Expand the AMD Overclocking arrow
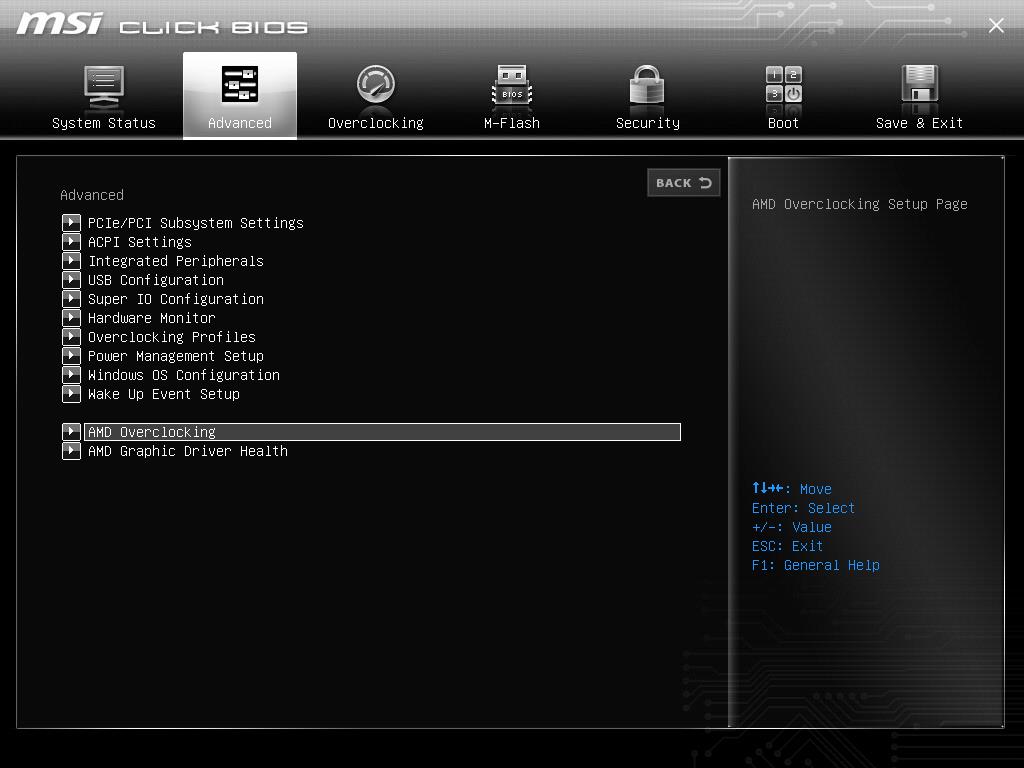Image resolution: width=1024 pixels, height=768 pixels. pos(71,431)
